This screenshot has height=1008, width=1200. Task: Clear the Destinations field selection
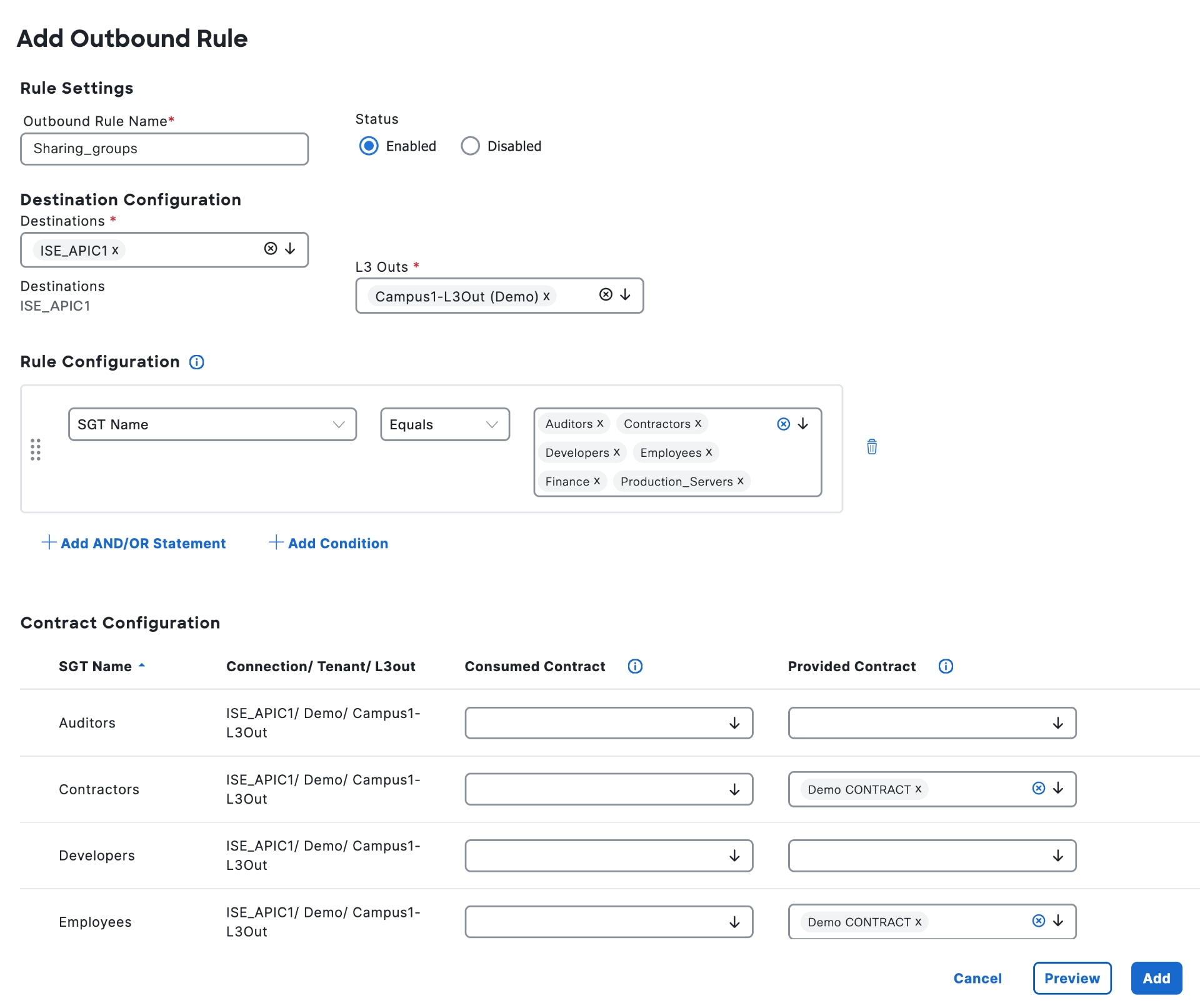(271, 249)
